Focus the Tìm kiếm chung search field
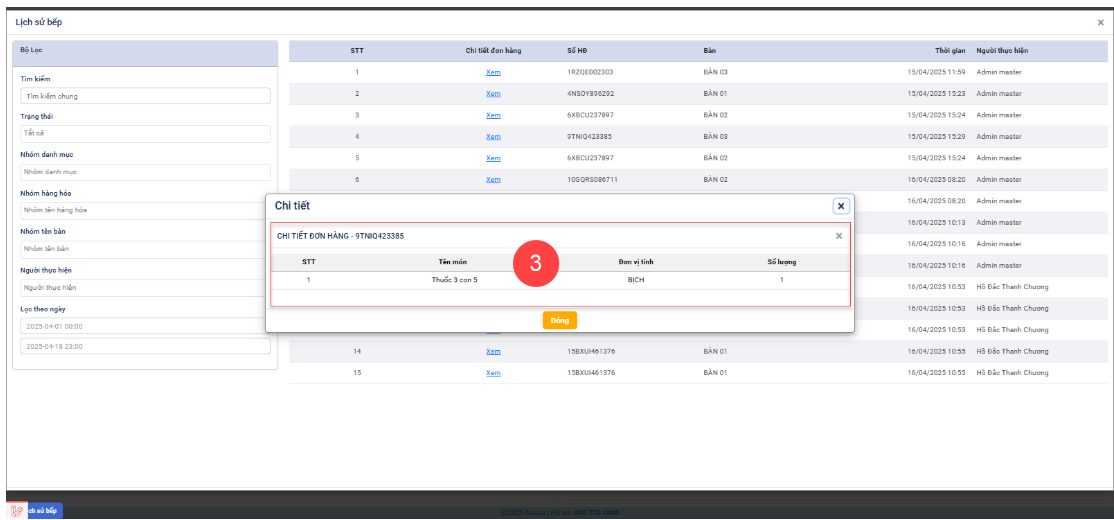This screenshot has width=1114, height=520. [x=145, y=96]
